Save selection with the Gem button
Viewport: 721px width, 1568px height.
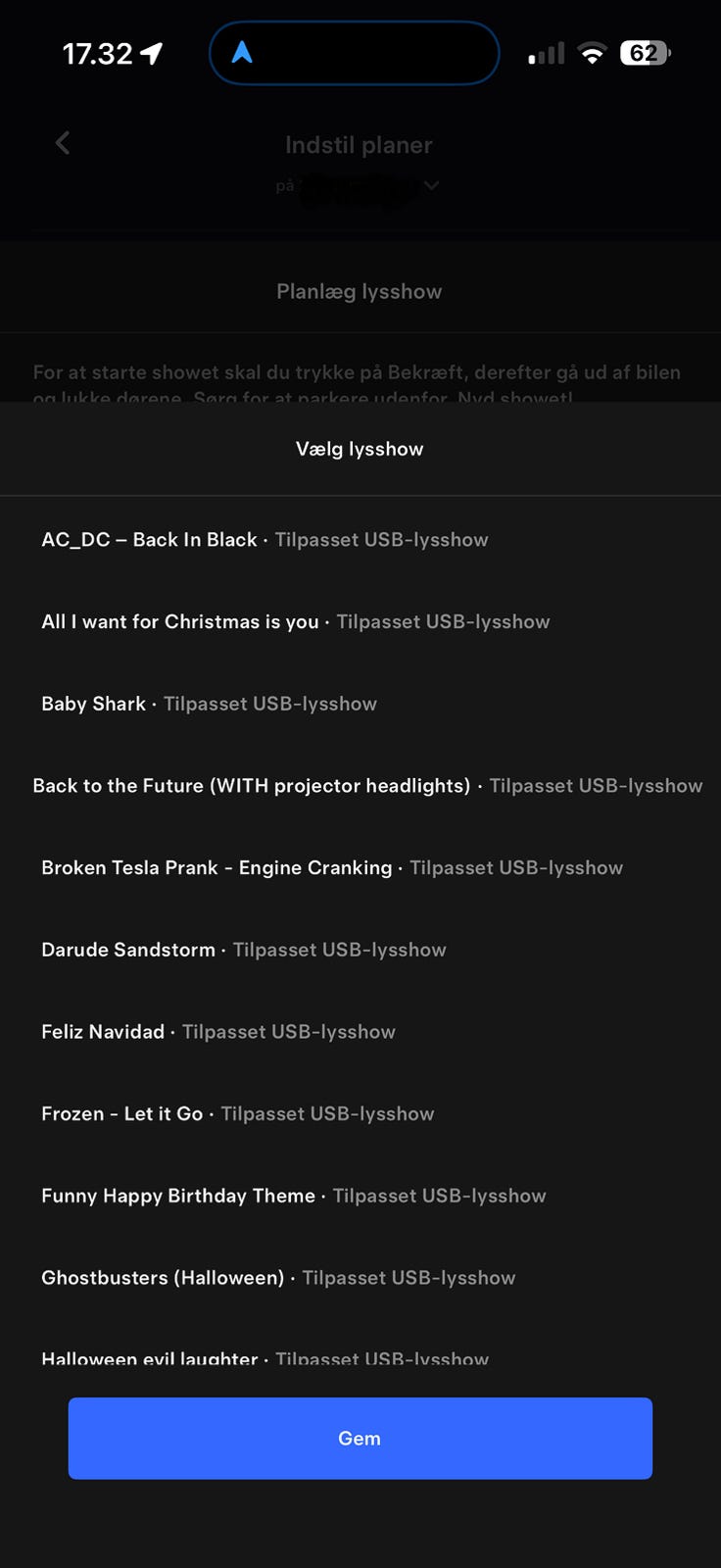click(360, 1438)
